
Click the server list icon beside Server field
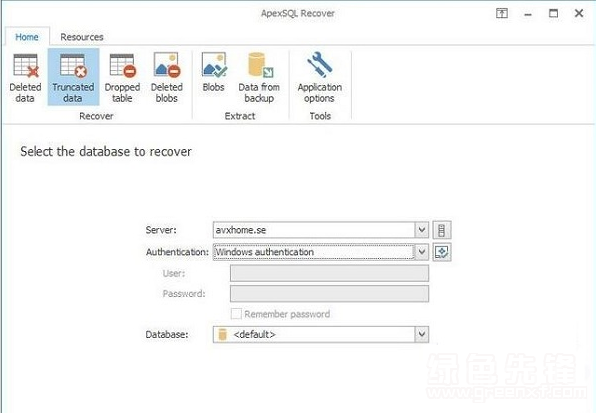(x=442, y=230)
